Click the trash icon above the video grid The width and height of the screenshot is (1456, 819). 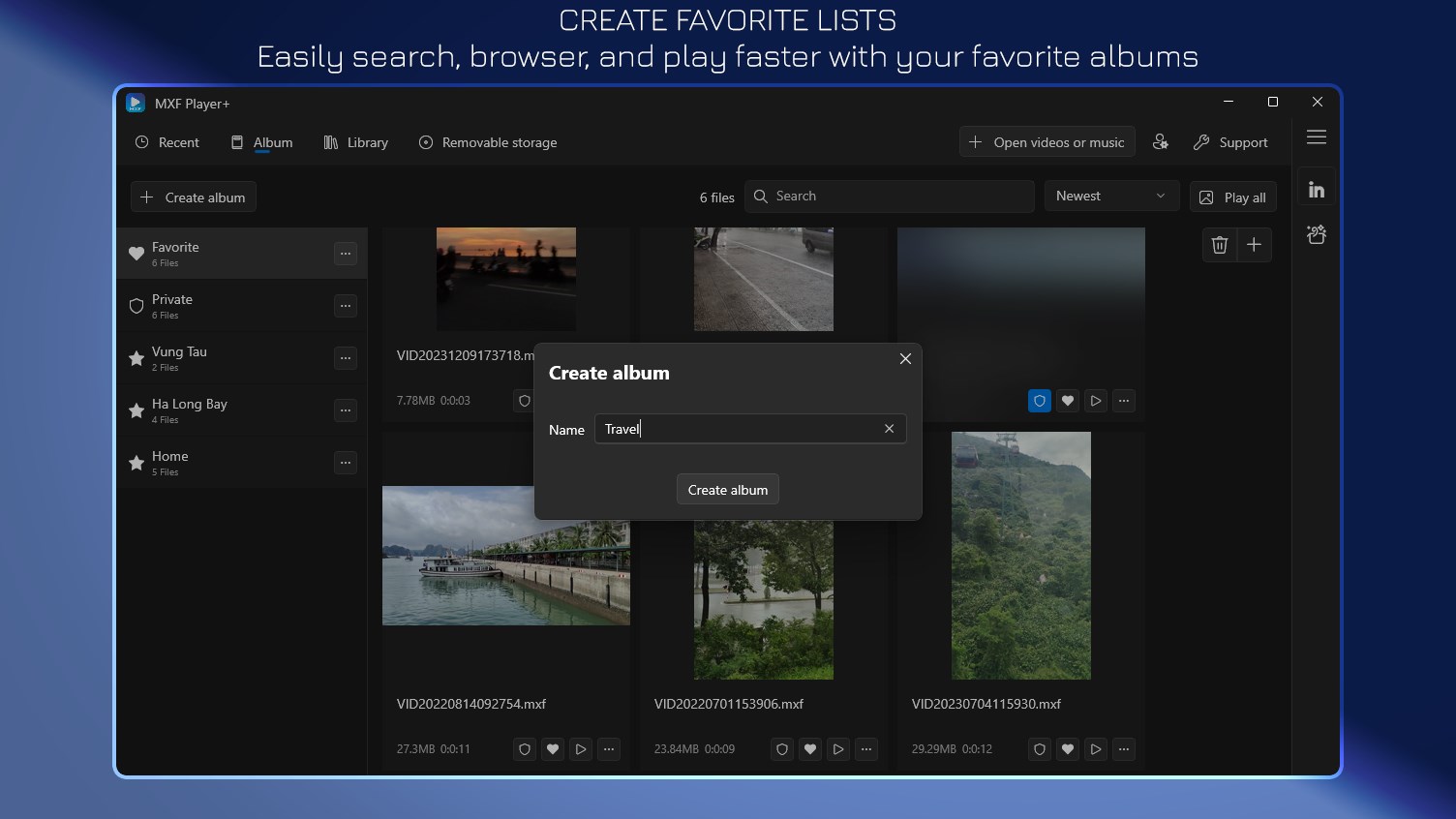pos(1220,244)
